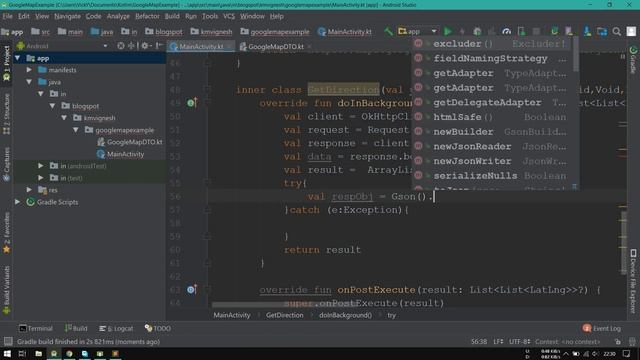Image resolution: width=640 pixels, height=360 pixels.
Task: Click UTF-8 encoding selector in status bar
Action: pyautogui.click(x=520, y=342)
